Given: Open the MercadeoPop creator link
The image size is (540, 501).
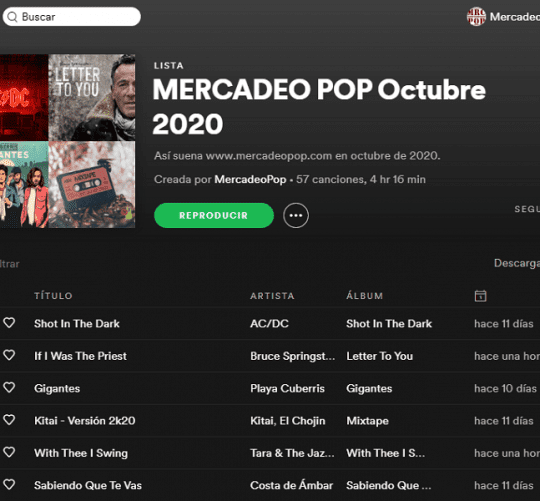Looking at the screenshot, I should click(x=250, y=179).
